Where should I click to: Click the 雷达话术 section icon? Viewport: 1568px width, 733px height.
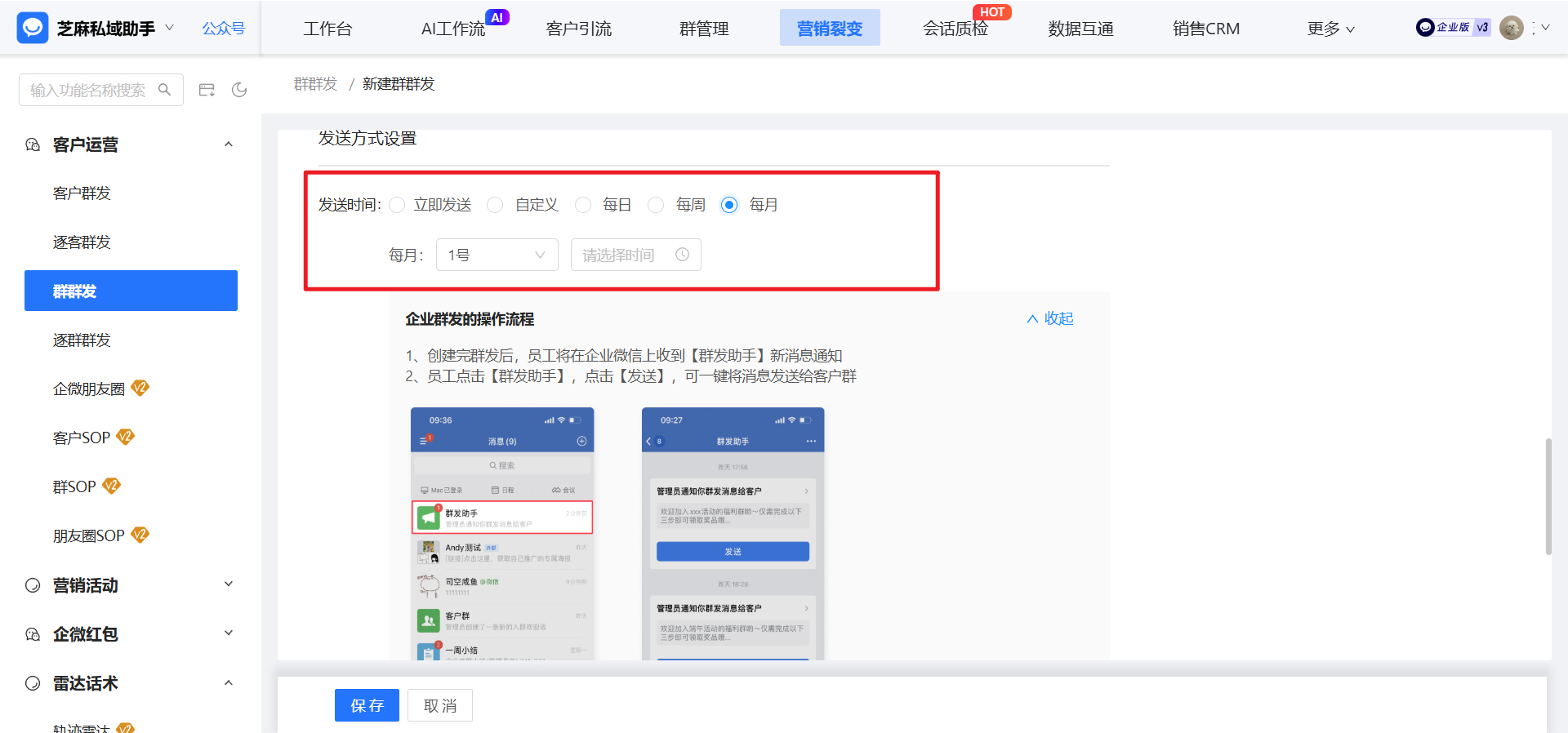(33, 682)
